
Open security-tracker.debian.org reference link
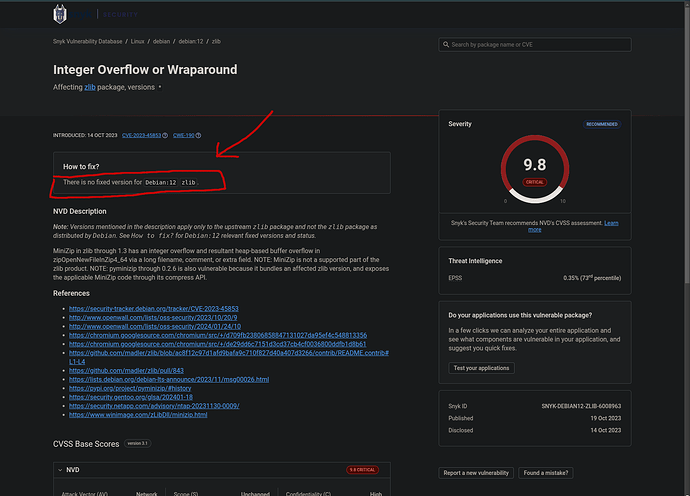tap(154, 309)
